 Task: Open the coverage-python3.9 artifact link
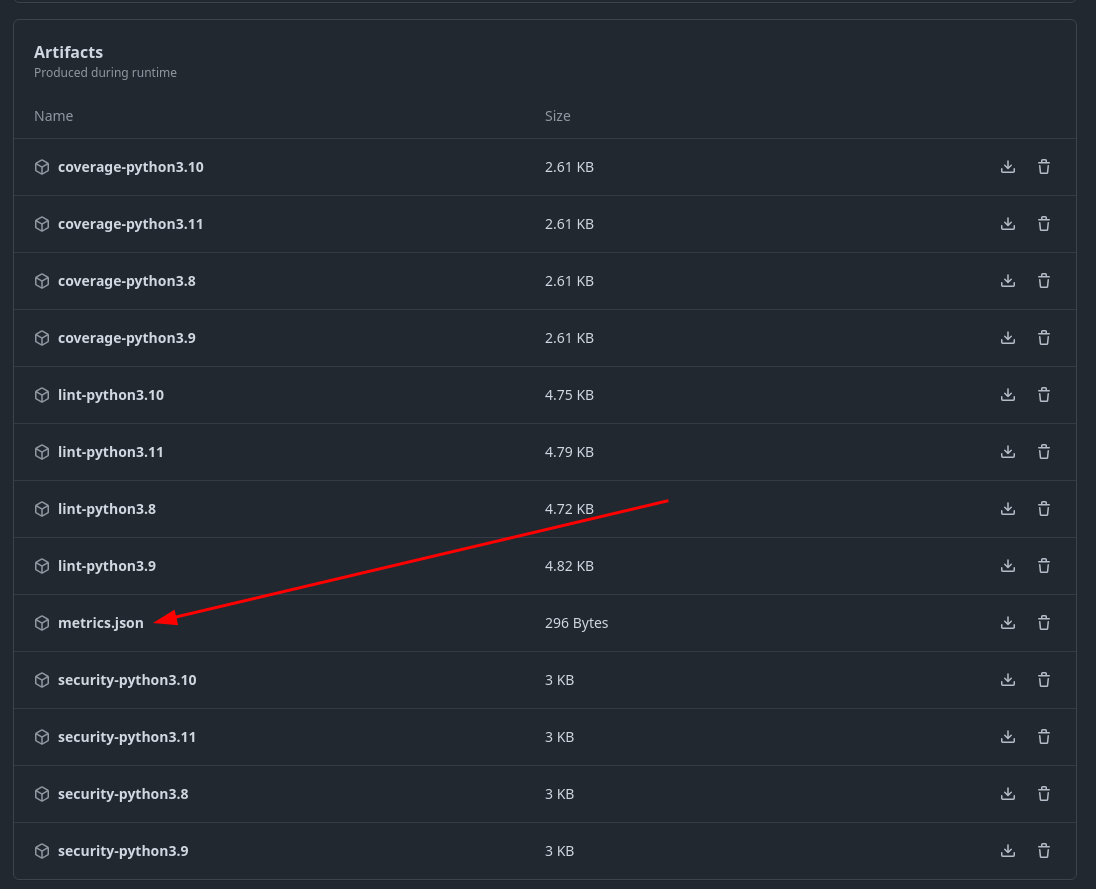[x=126, y=338]
